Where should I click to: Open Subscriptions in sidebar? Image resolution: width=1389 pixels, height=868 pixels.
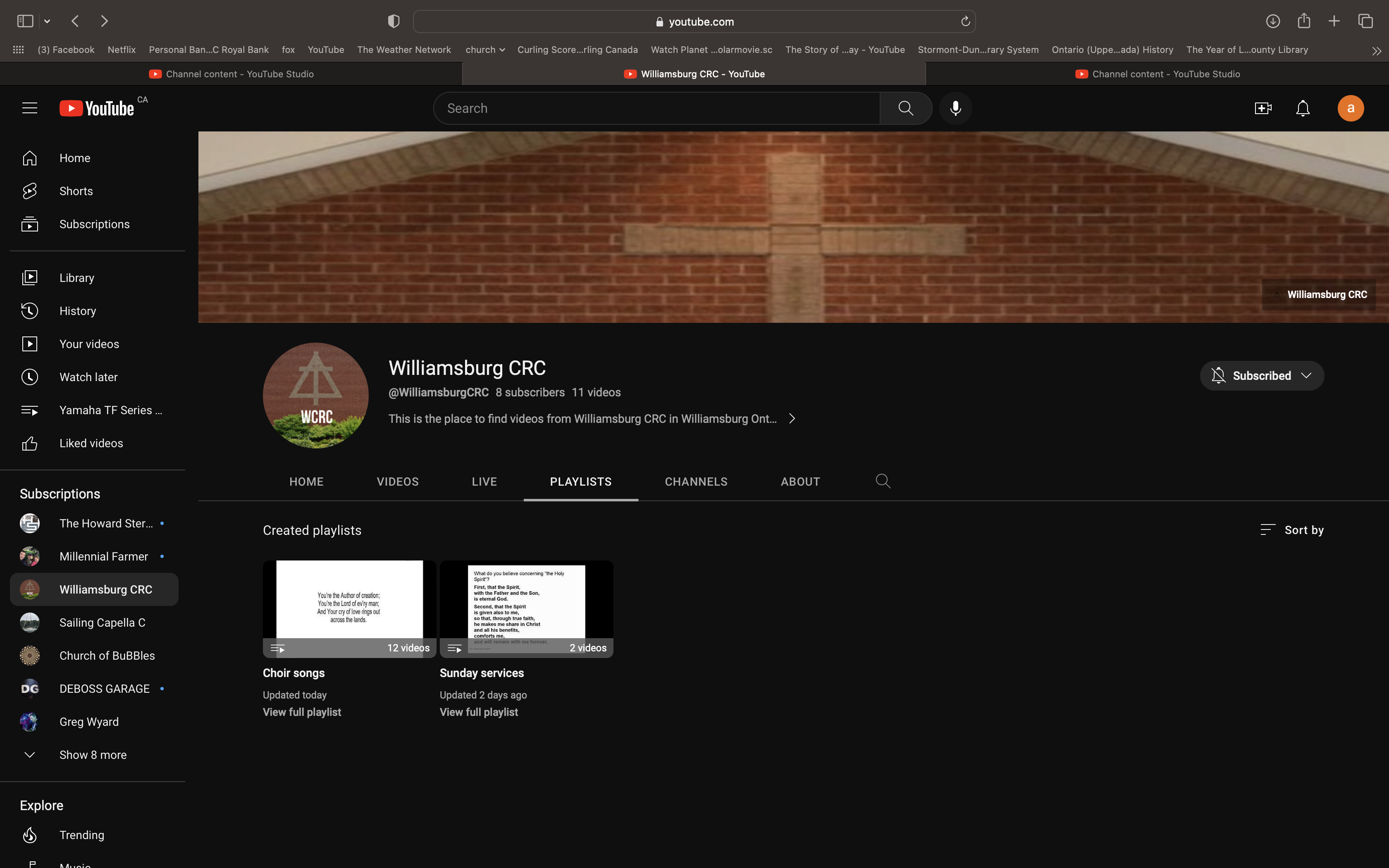click(x=94, y=224)
